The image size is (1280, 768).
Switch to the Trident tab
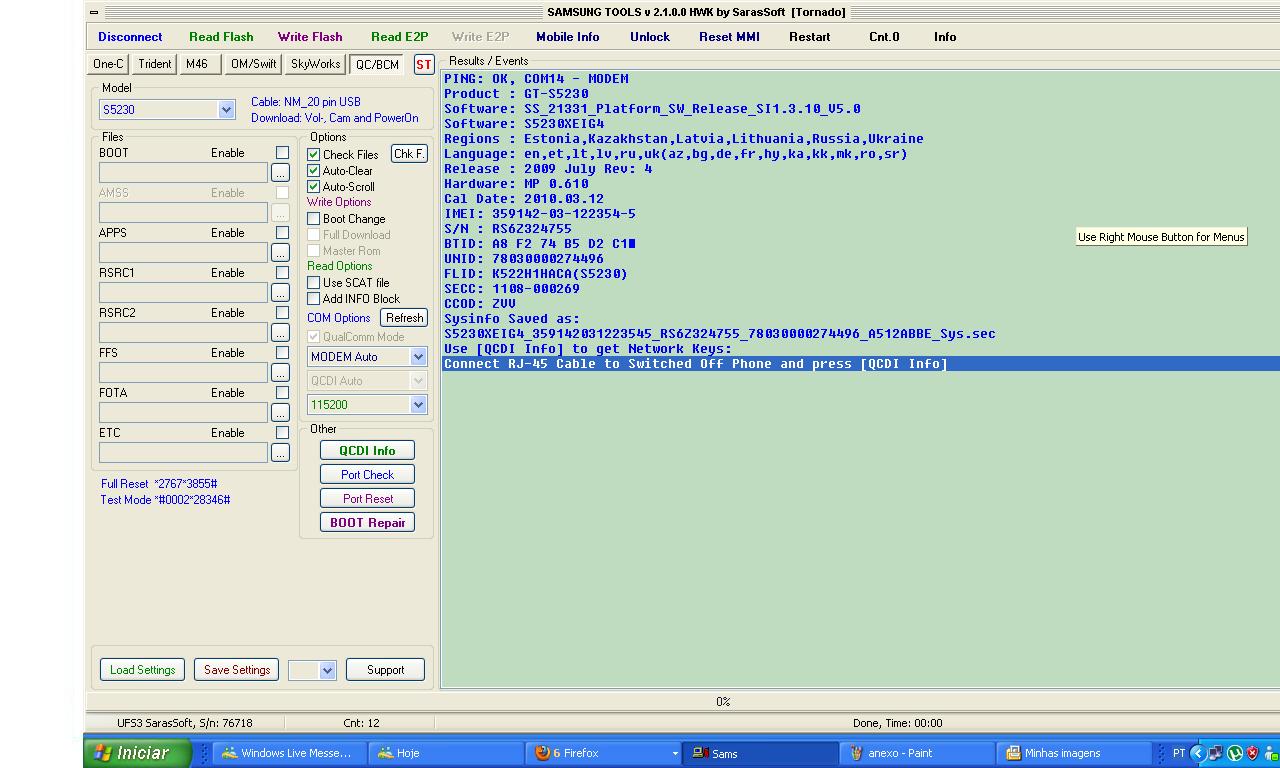(155, 64)
